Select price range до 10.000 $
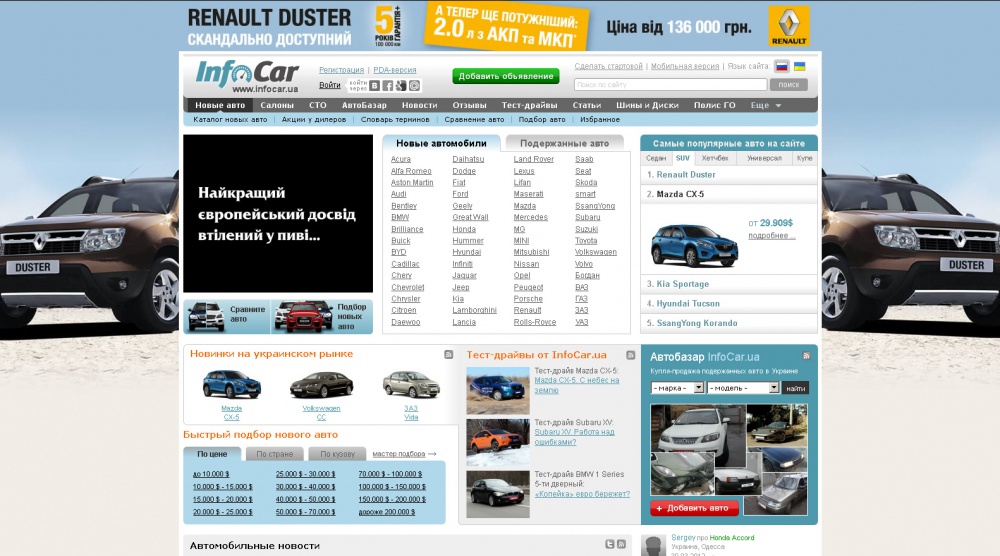 point(210,474)
